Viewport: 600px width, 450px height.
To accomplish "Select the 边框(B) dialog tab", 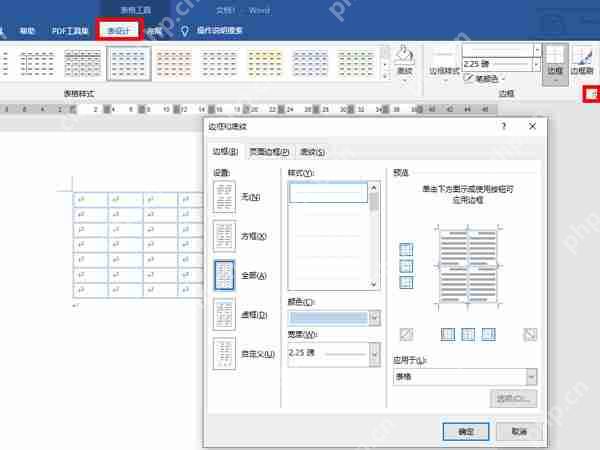I will 225,152.
